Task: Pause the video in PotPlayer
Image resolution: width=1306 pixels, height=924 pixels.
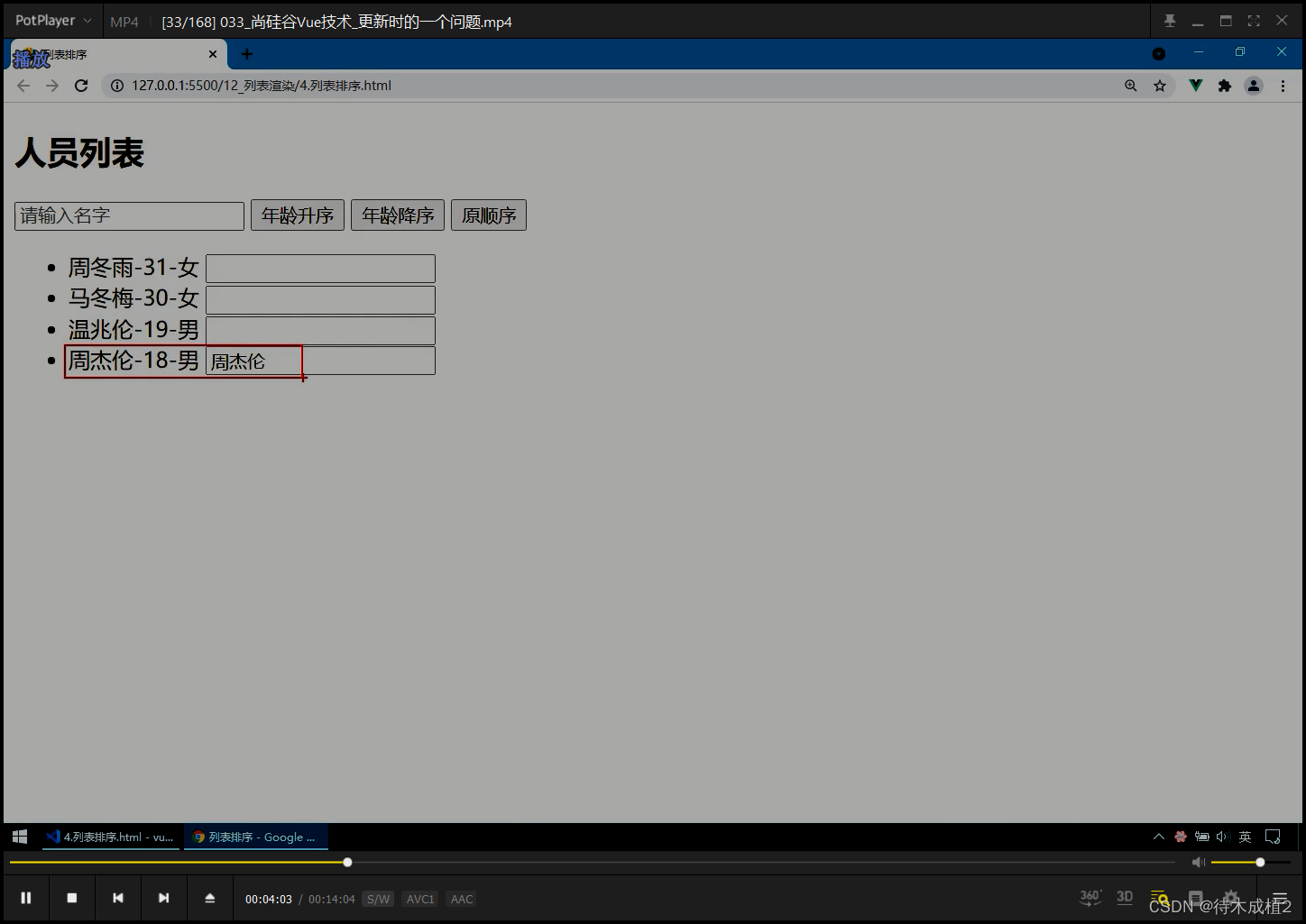Action: click(x=26, y=898)
